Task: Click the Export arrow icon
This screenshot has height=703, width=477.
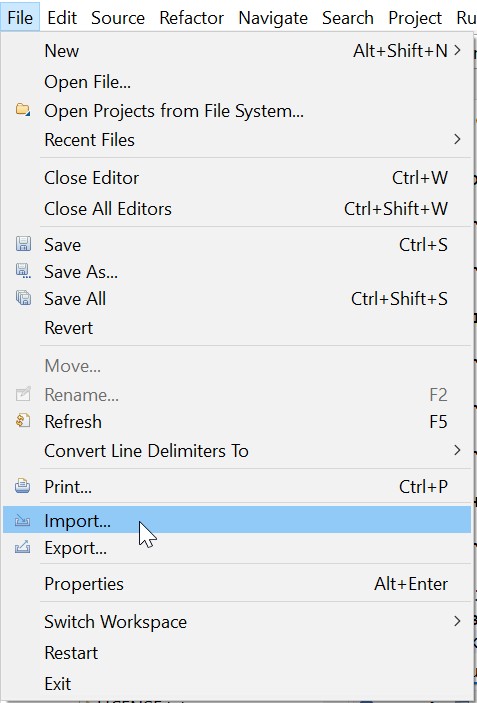Action: tap(23, 547)
